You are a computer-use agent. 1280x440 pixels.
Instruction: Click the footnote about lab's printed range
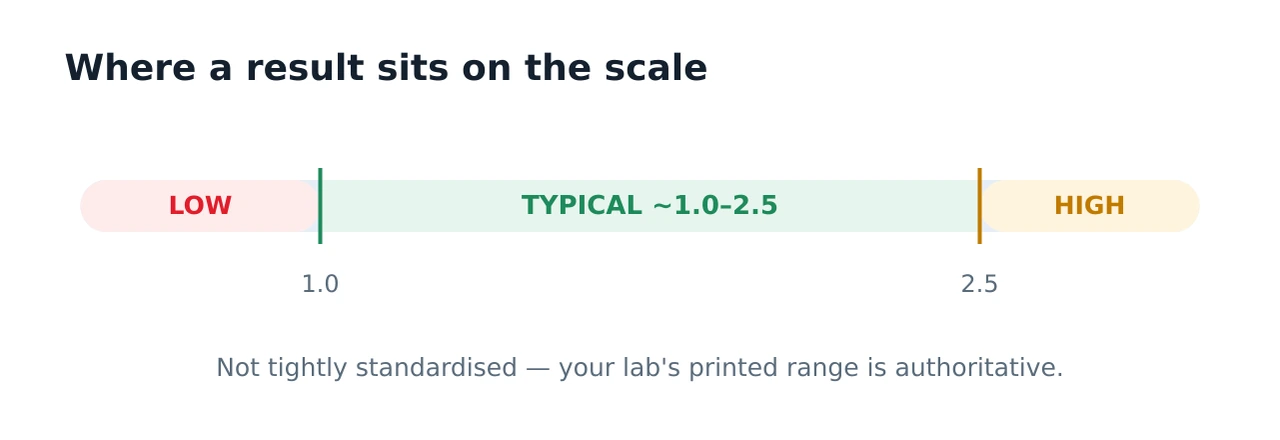[x=640, y=368]
